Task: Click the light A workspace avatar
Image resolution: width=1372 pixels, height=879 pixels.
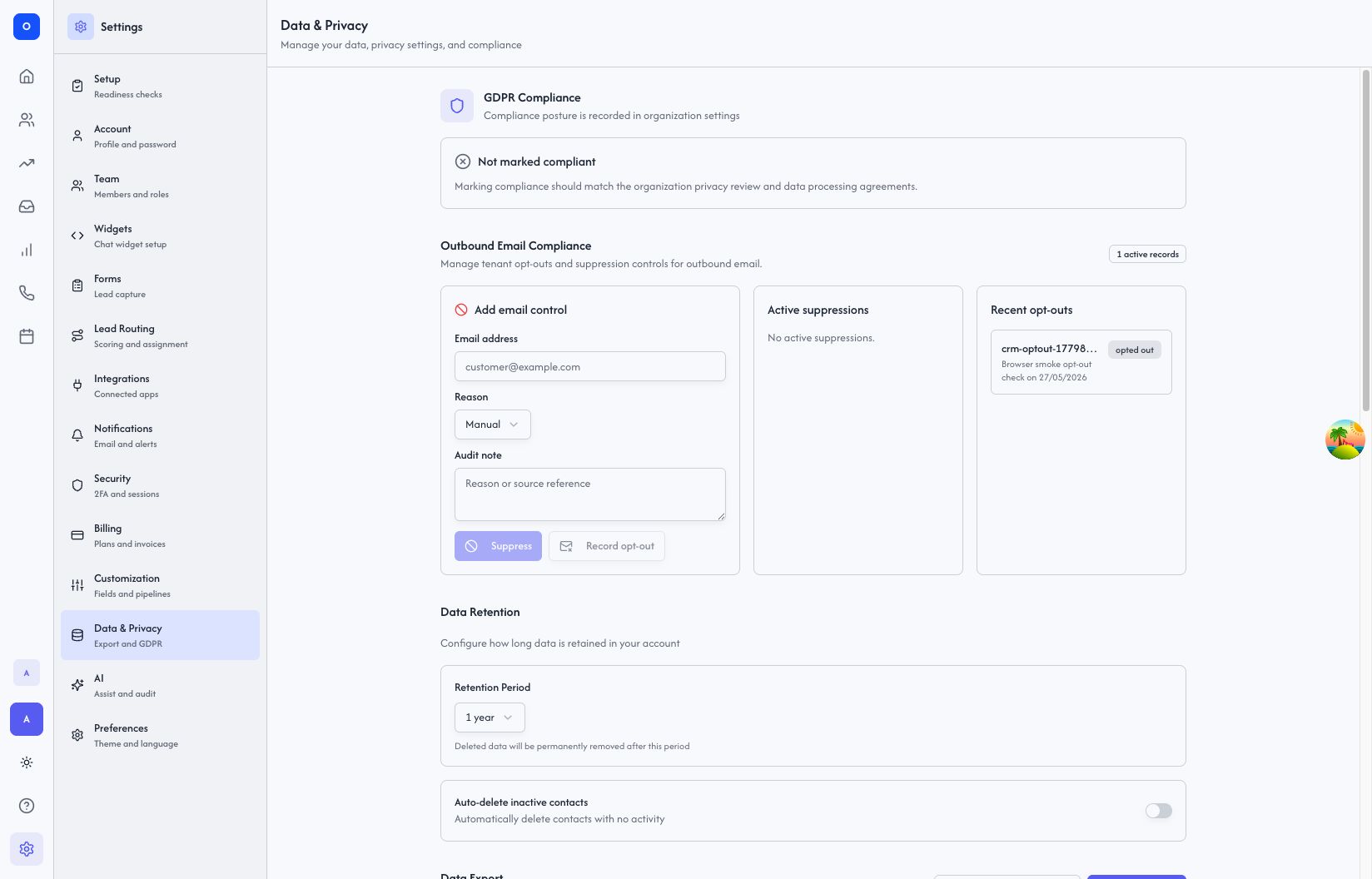Action: 27,673
